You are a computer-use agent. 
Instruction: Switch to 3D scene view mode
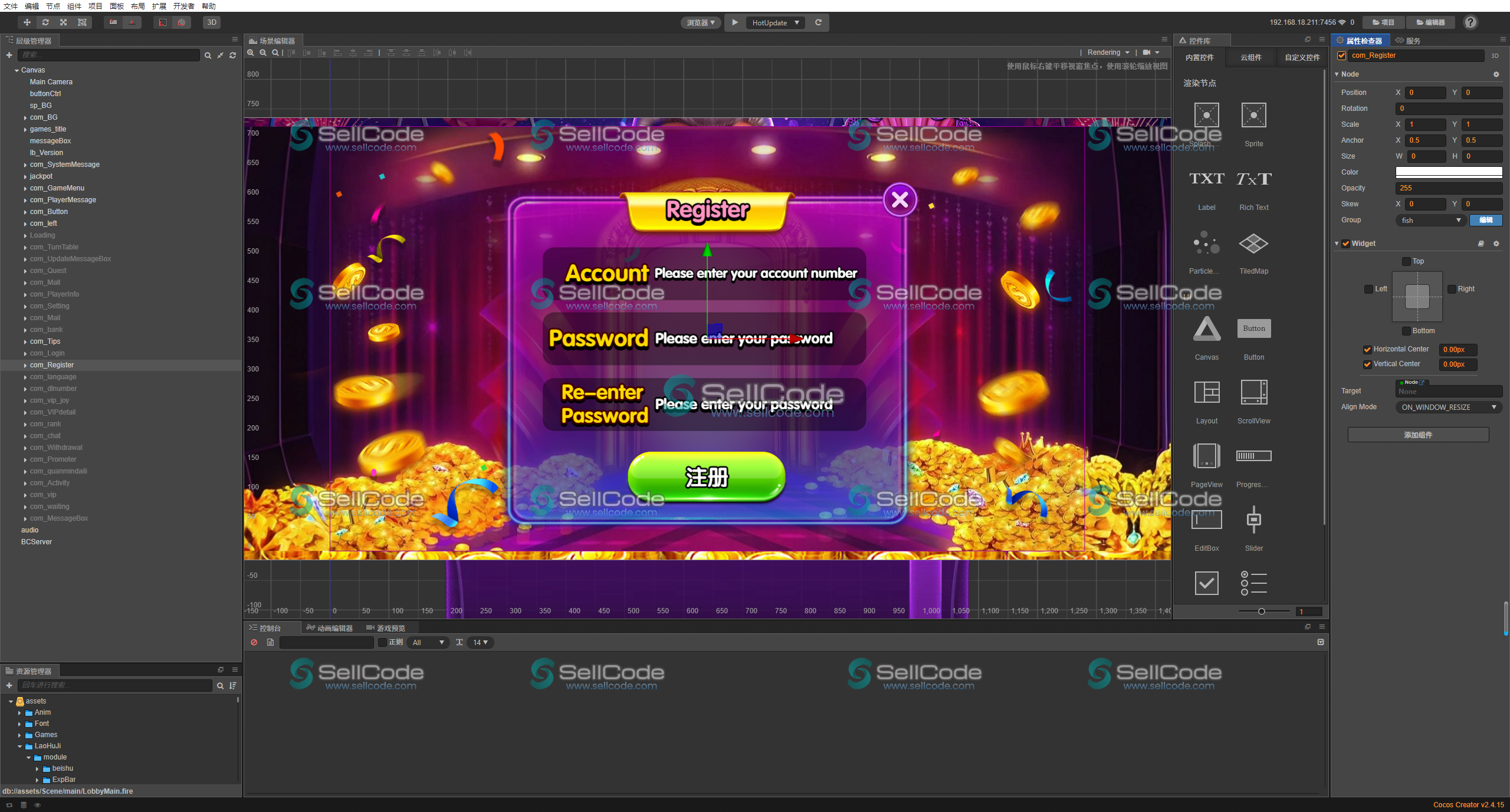coord(211,22)
